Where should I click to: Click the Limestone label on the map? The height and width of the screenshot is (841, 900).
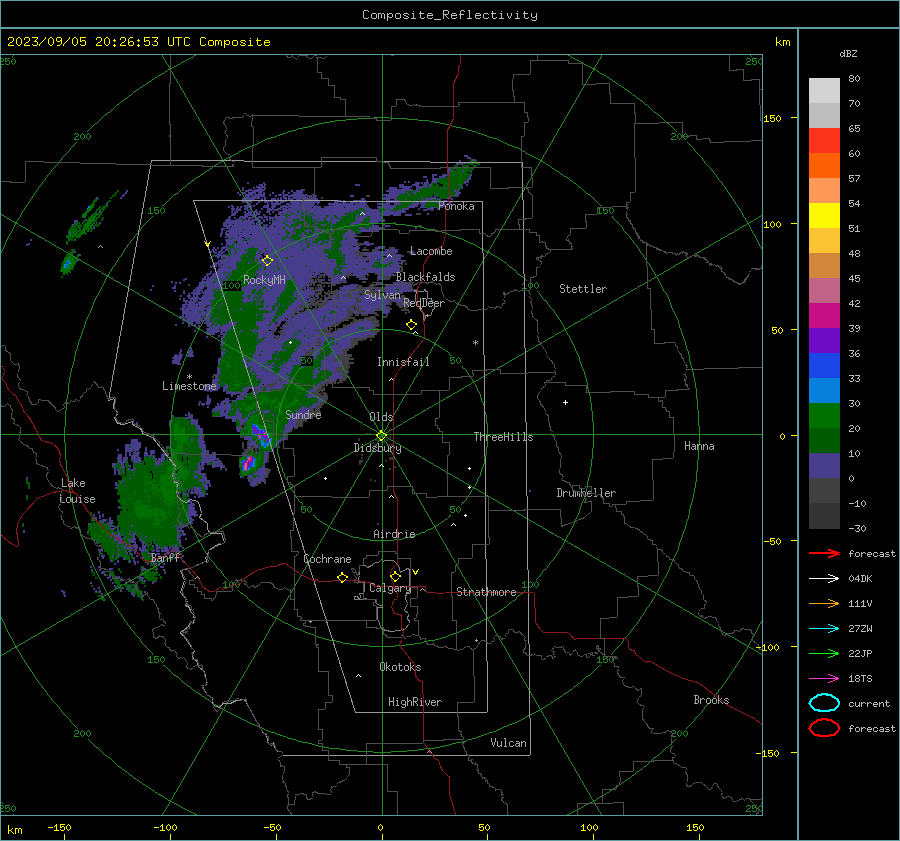coord(189,386)
